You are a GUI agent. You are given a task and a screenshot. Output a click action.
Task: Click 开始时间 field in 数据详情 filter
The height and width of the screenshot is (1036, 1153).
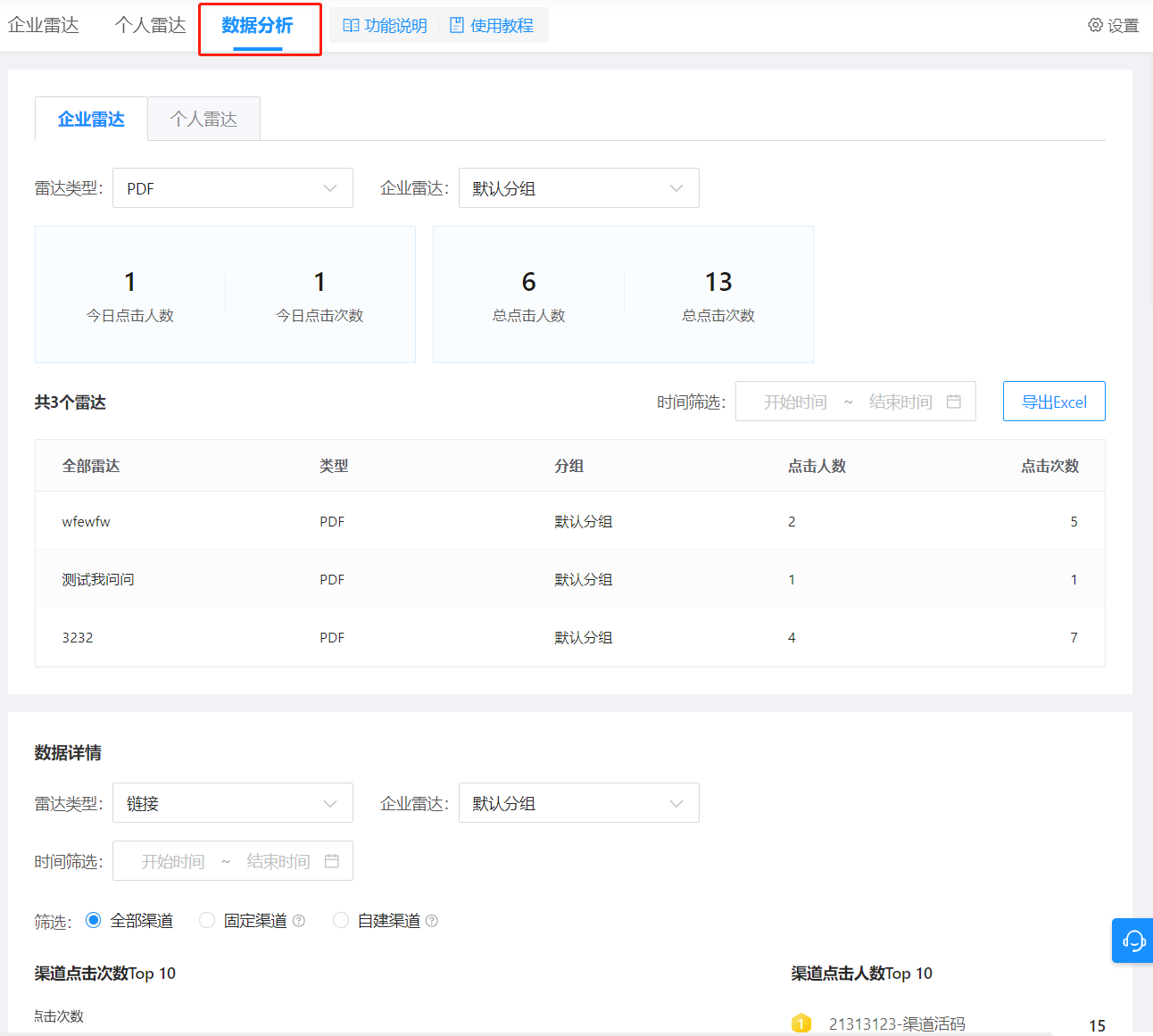(173, 862)
